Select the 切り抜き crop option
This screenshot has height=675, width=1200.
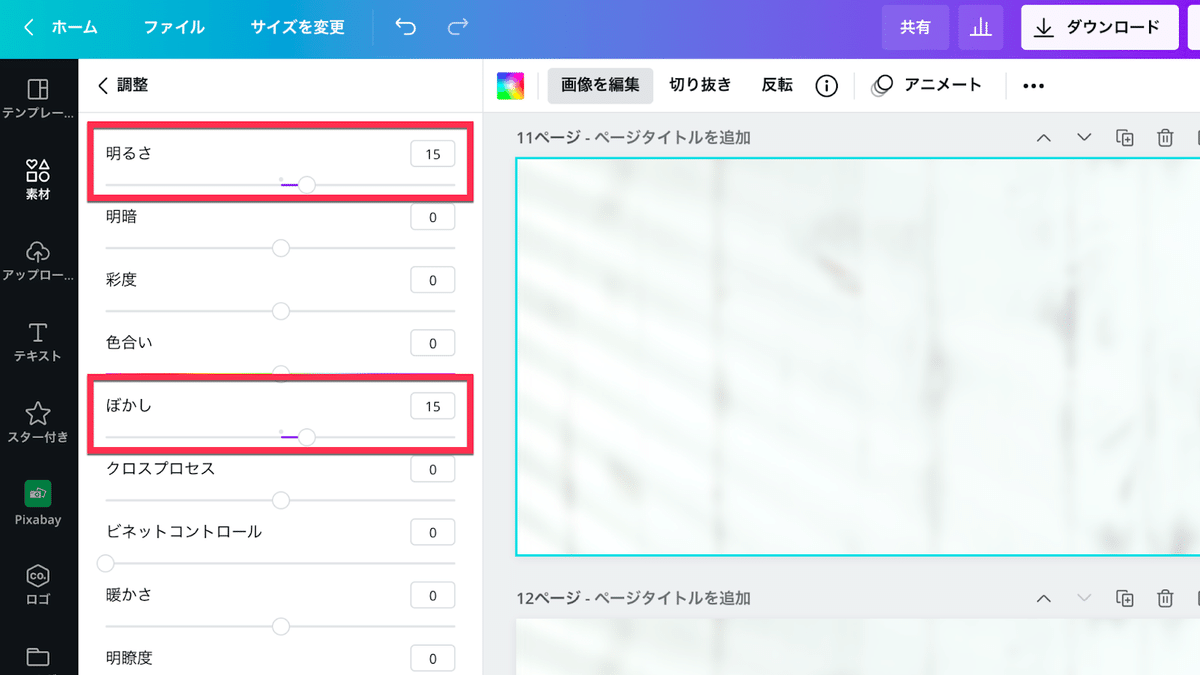[700, 86]
